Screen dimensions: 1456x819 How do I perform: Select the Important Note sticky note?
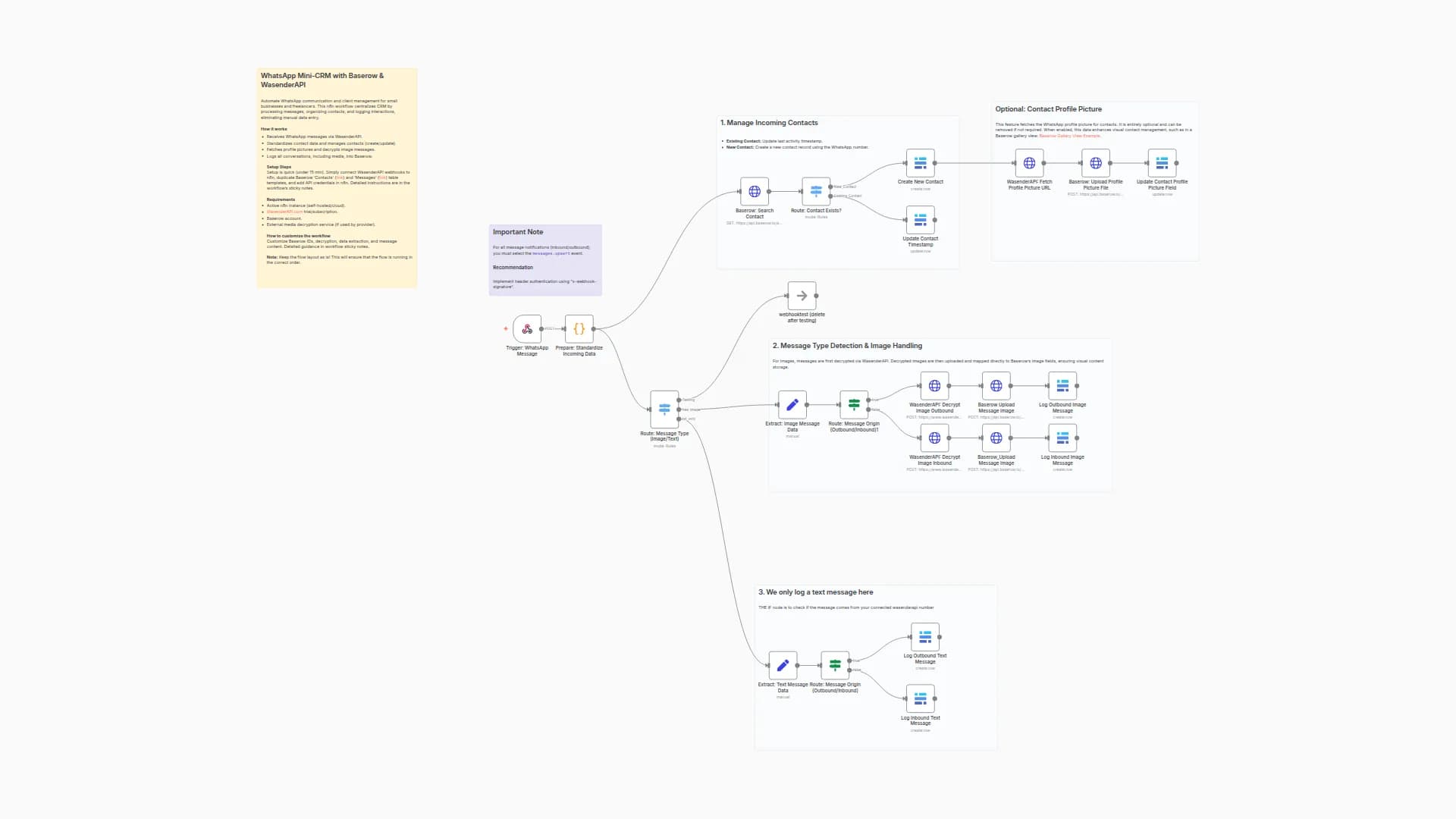coord(545,260)
